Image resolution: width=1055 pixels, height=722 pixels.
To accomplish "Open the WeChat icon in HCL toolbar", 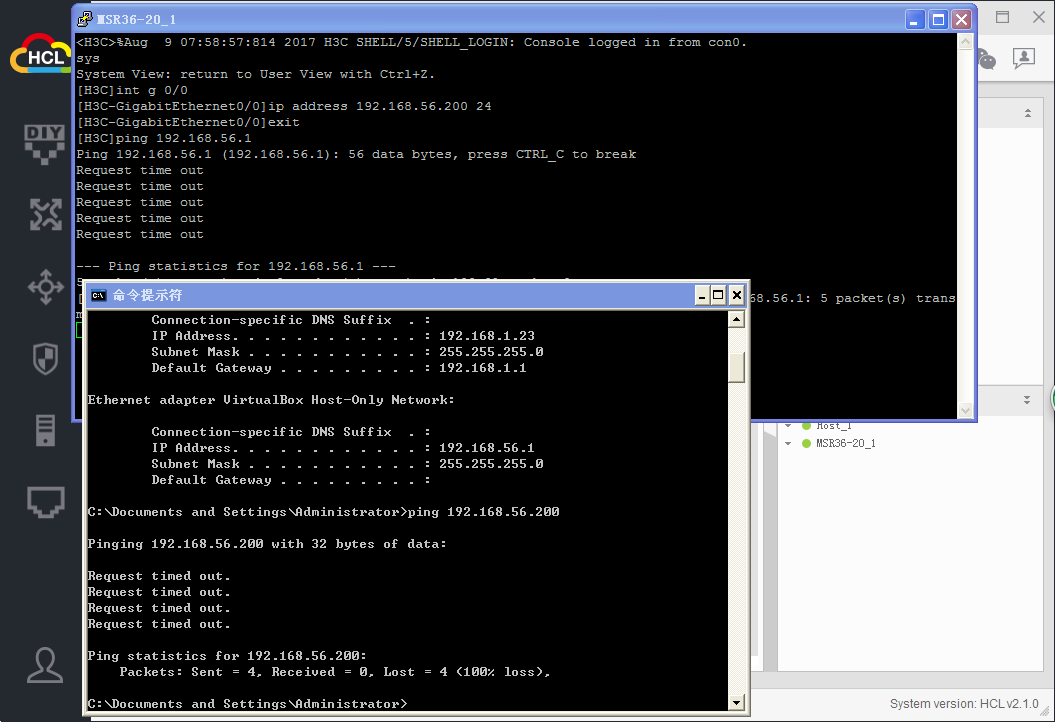I will tap(986, 59).
